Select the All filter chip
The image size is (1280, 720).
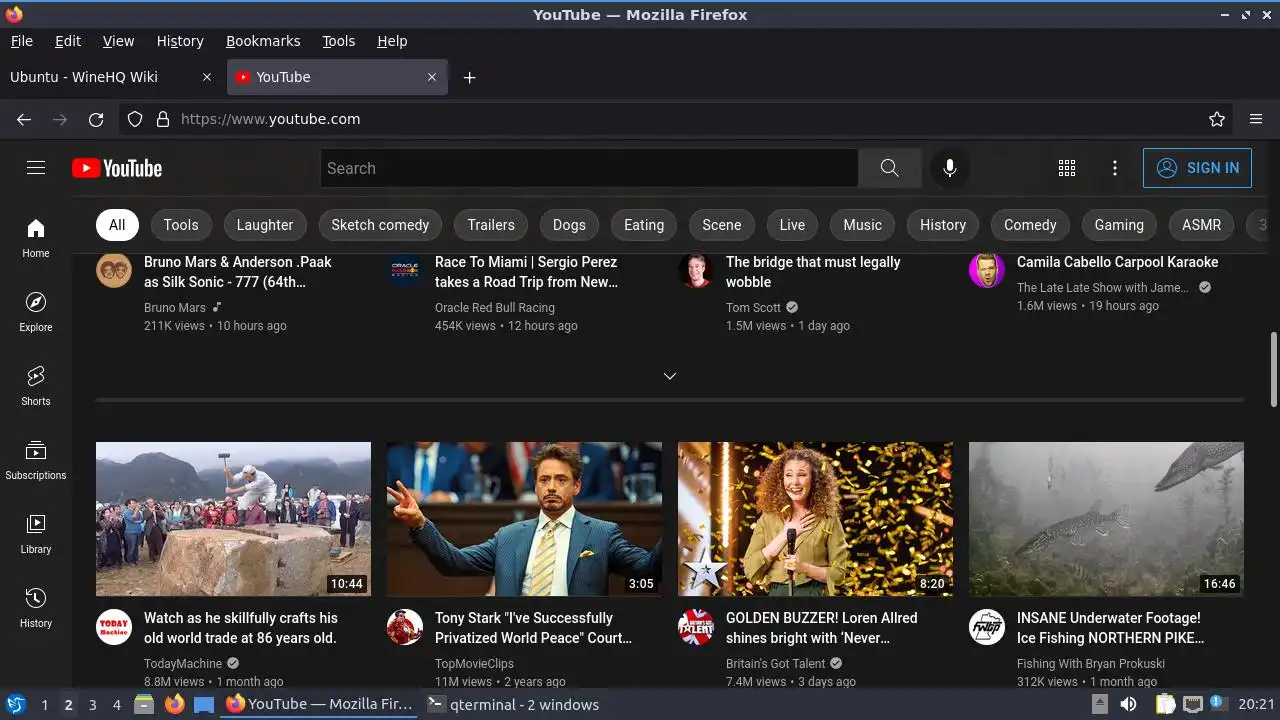click(117, 225)
